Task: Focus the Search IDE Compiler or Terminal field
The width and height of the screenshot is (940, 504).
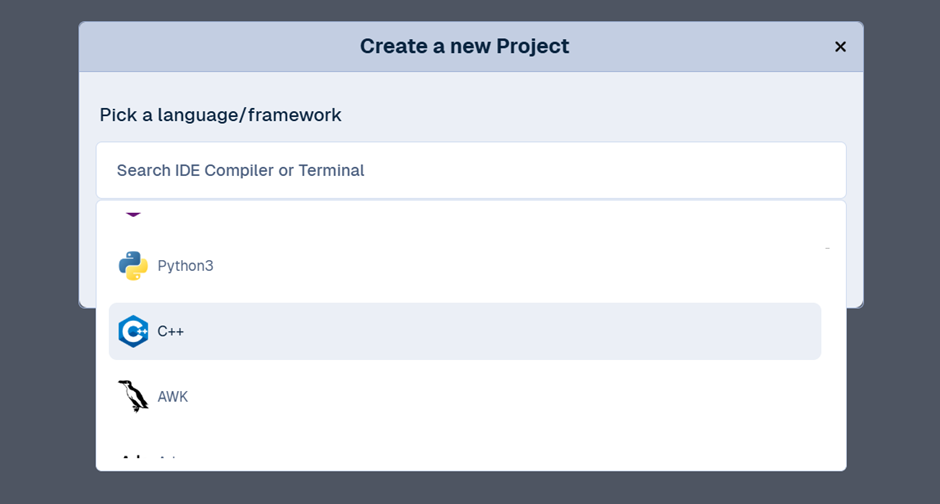Action: click(470, 170)
